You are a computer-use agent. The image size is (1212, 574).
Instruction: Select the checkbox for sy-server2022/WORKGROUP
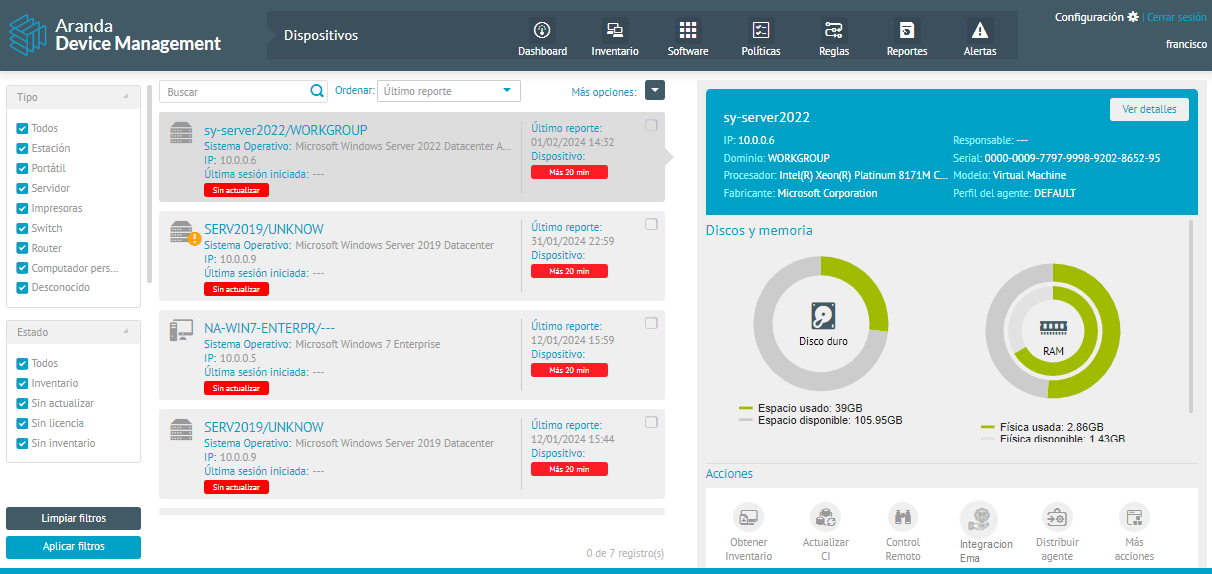[x=651, y=125]
